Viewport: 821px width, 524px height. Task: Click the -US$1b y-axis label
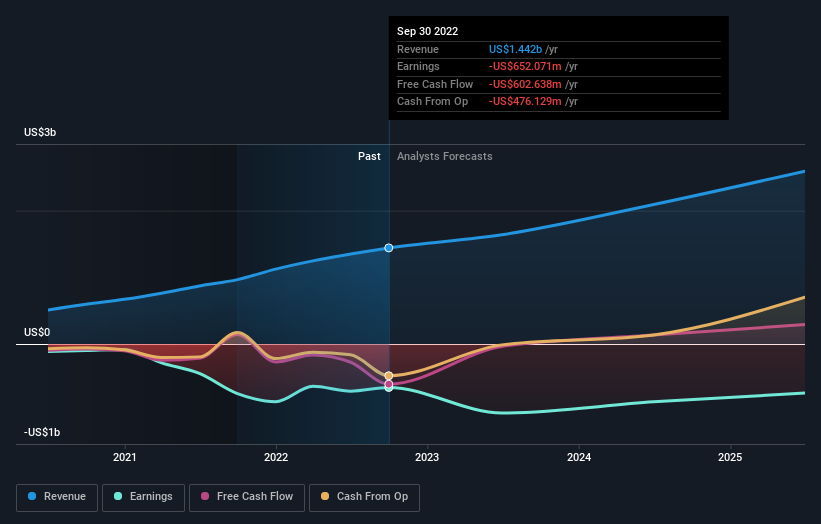42,432
